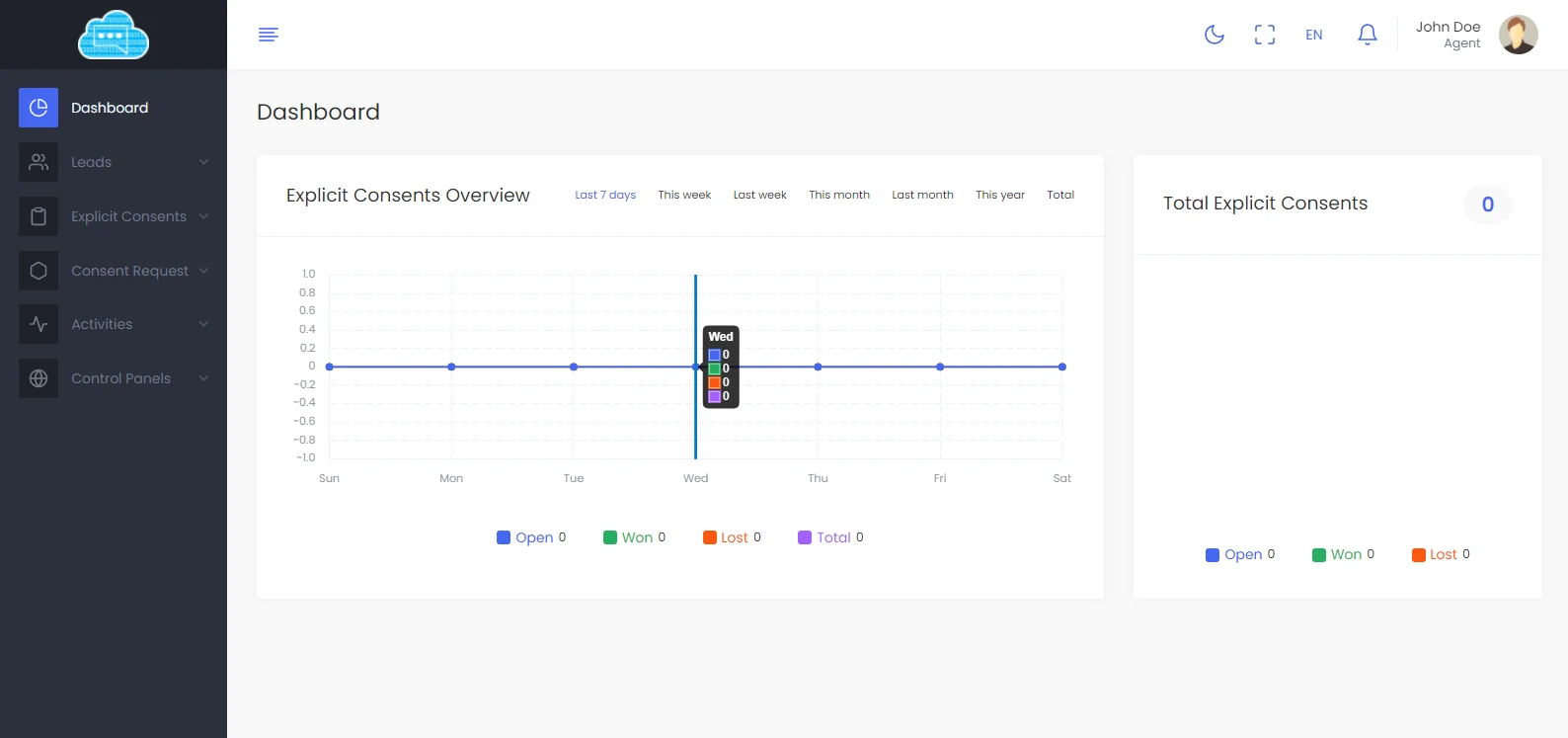Expand the Leads menu chevron

(203, 162)
